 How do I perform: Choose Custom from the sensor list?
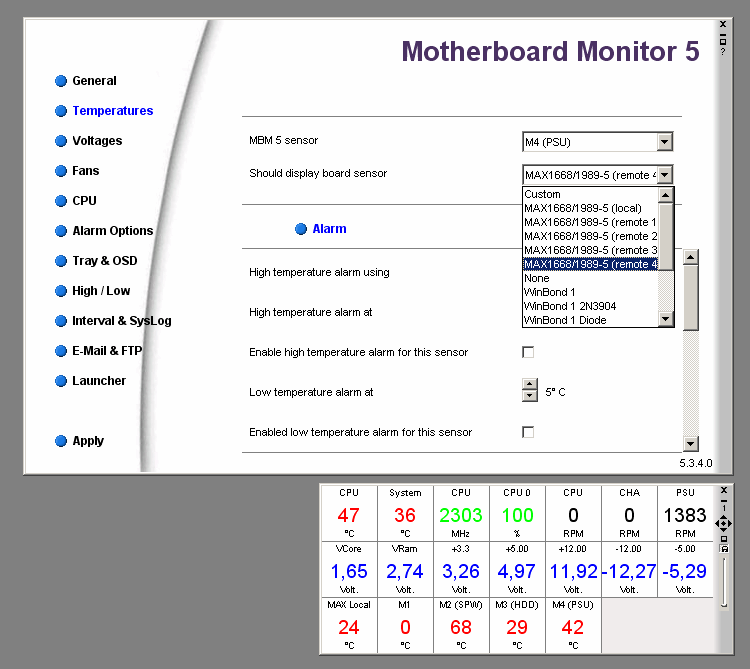pos(590,194)
